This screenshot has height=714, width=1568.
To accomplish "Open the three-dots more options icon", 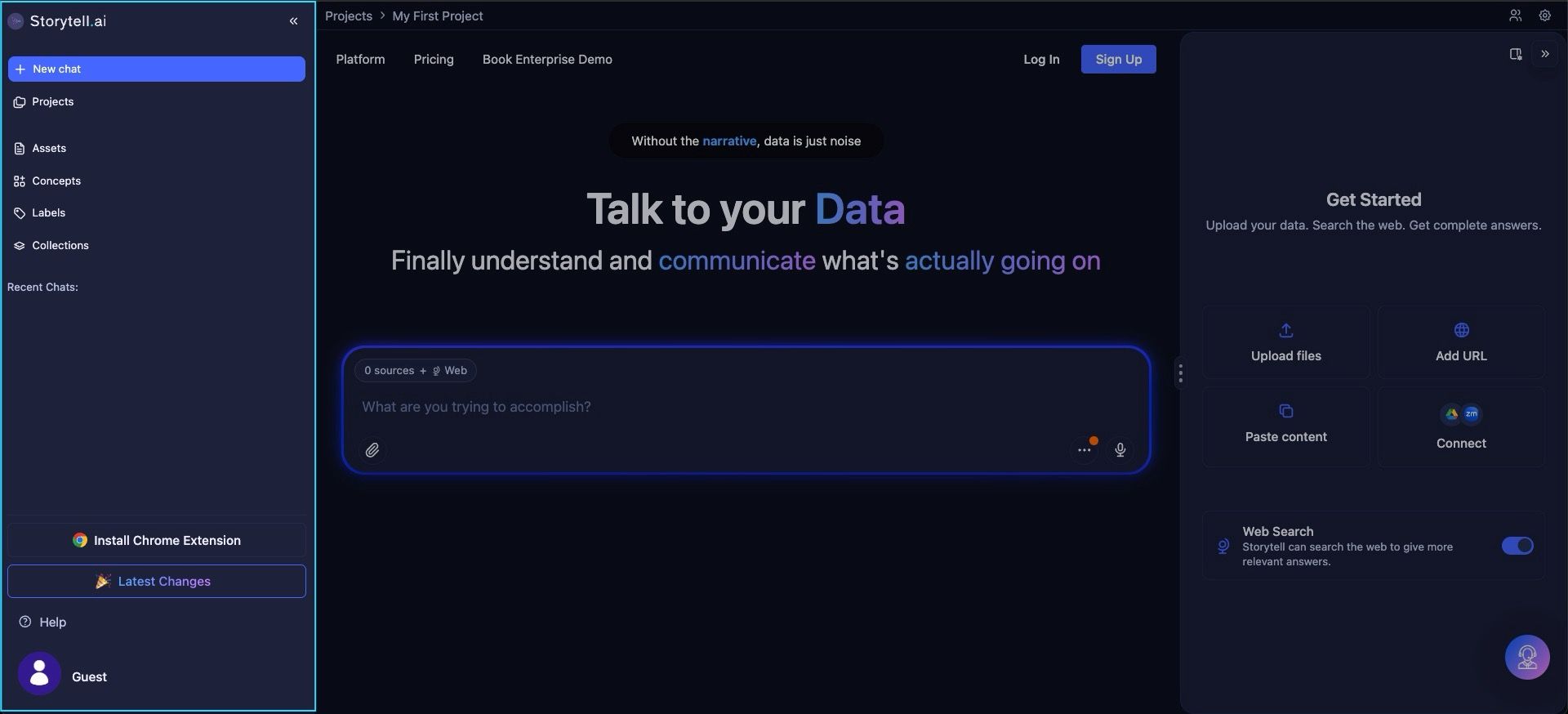I will click(x=1084, y=450).
